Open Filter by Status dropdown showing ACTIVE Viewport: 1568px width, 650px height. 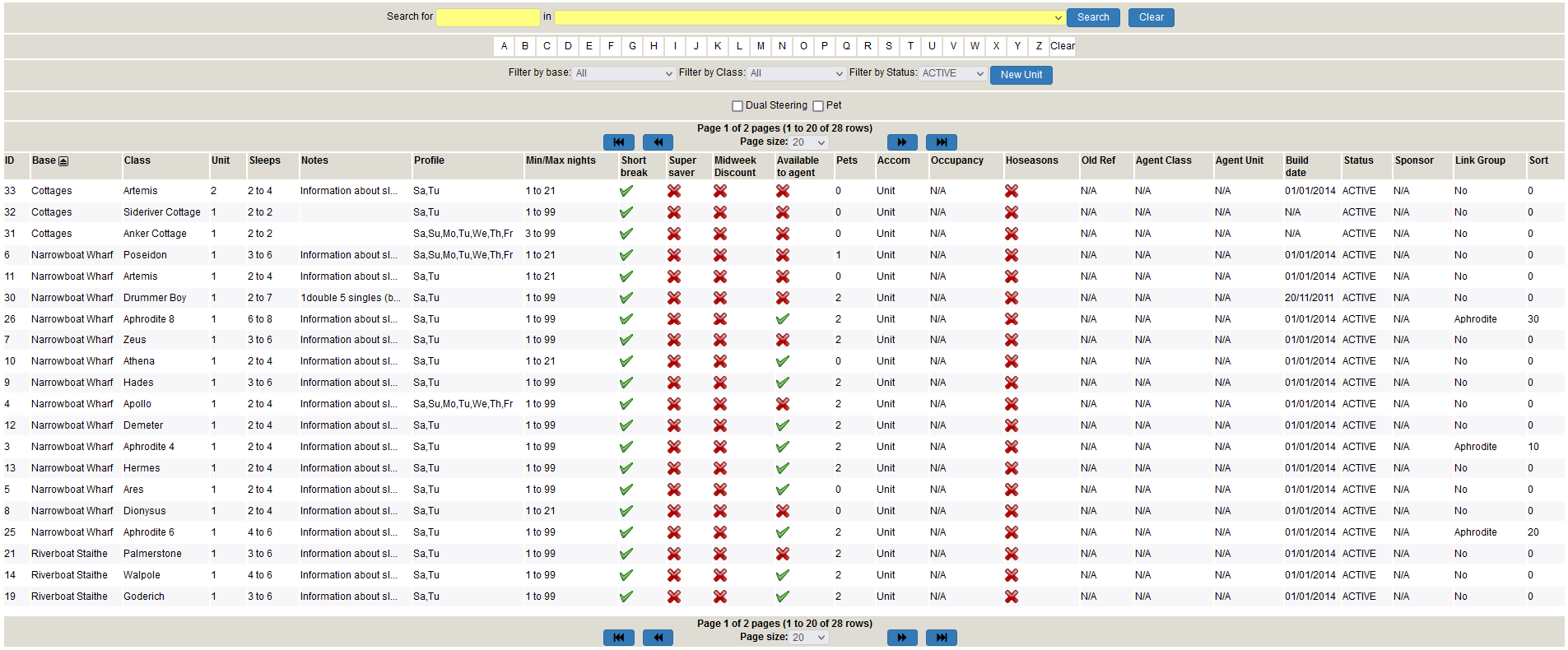pos(952,74)
